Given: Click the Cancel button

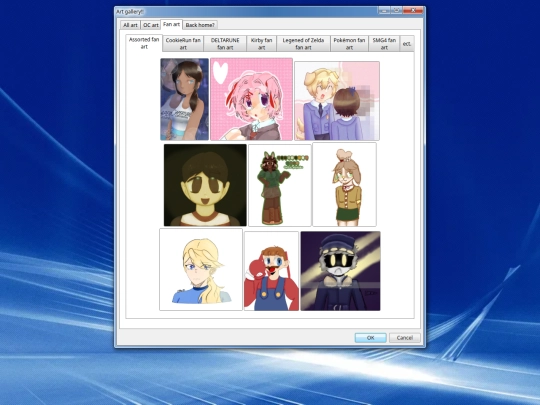Looking at the screenshot, I should 405,338.
